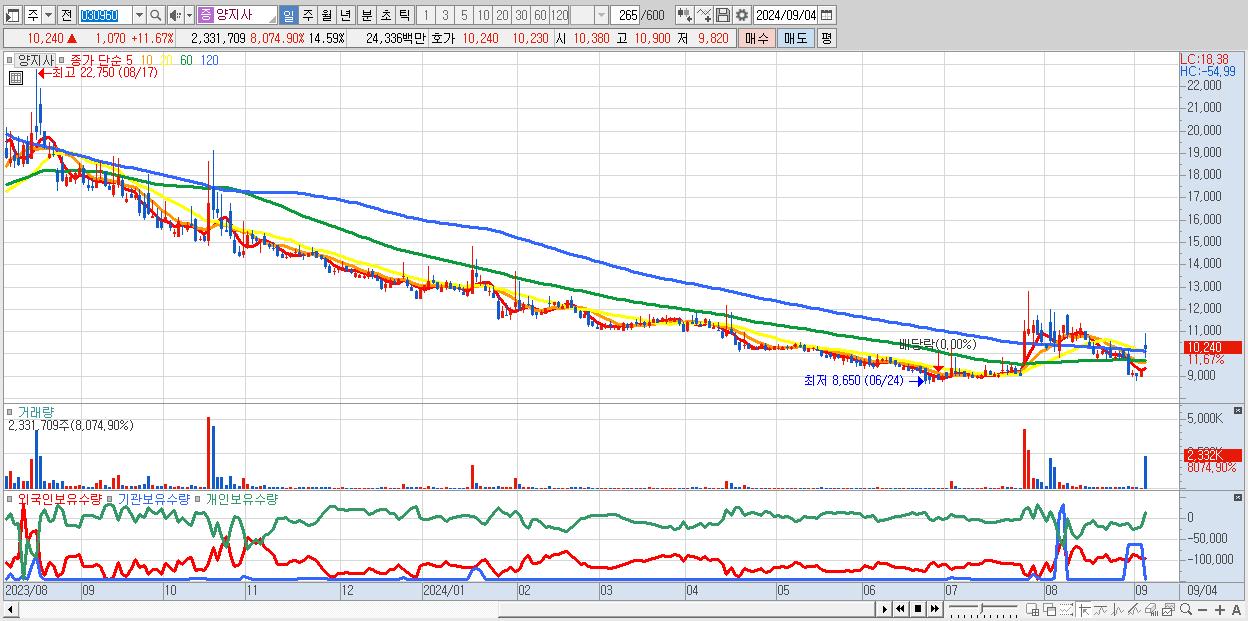Click the 전 button next to the stock code
This screenshot has width=1248, height=621.
click(66, 15)
